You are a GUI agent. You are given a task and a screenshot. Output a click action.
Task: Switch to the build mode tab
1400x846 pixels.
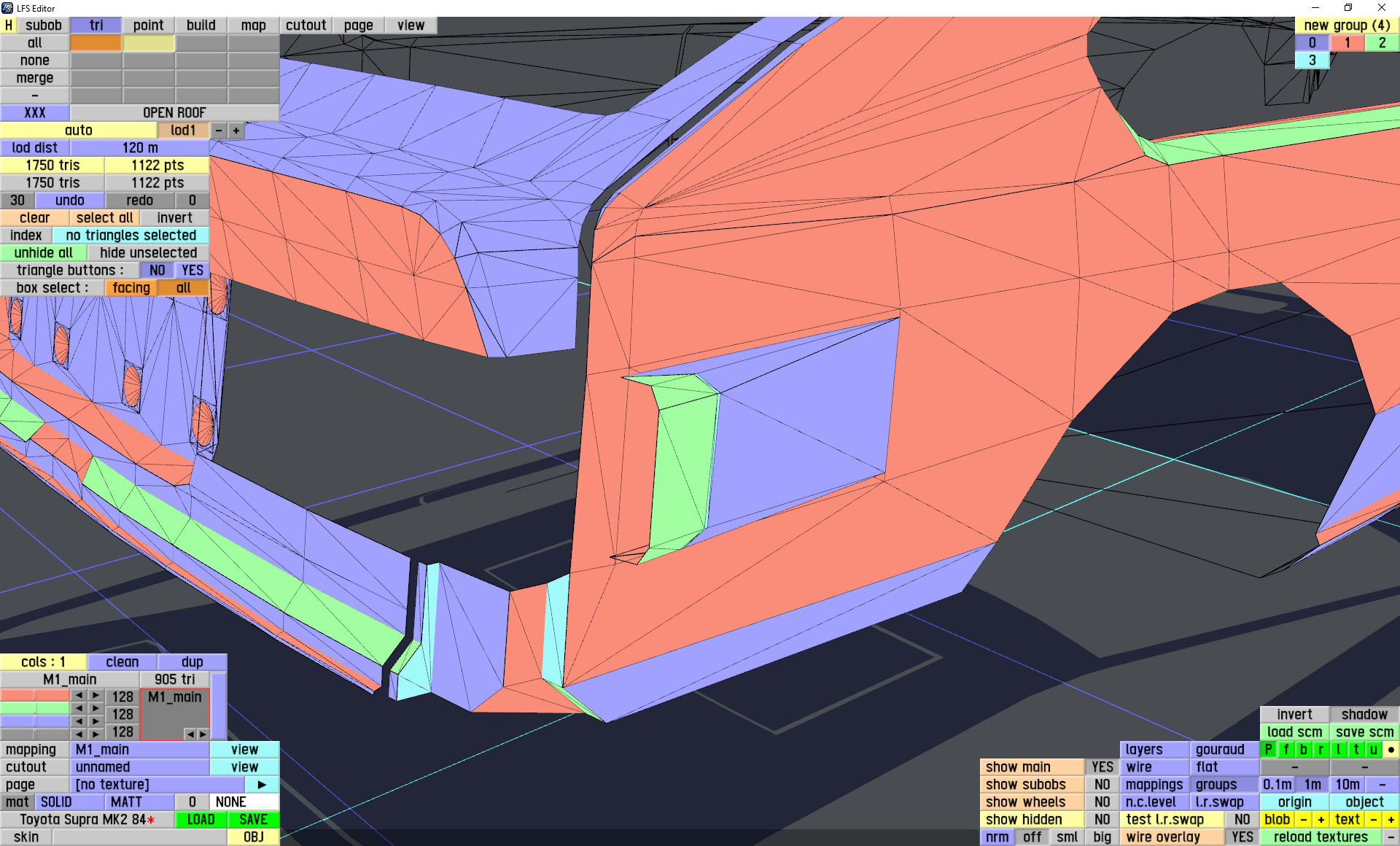[201, 25]
